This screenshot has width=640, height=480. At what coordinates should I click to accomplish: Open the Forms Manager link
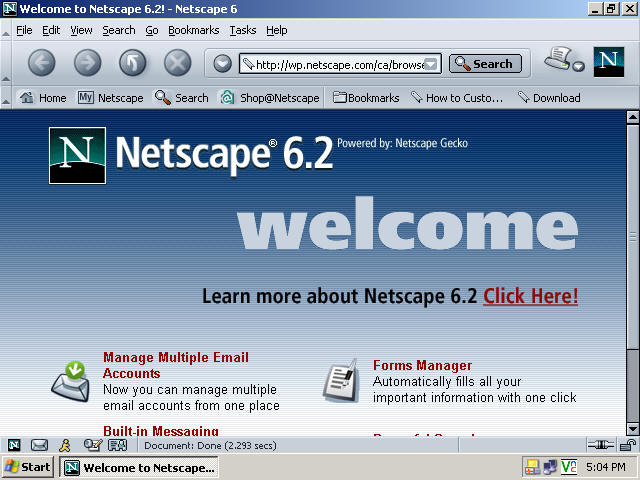tap(422, 365)
